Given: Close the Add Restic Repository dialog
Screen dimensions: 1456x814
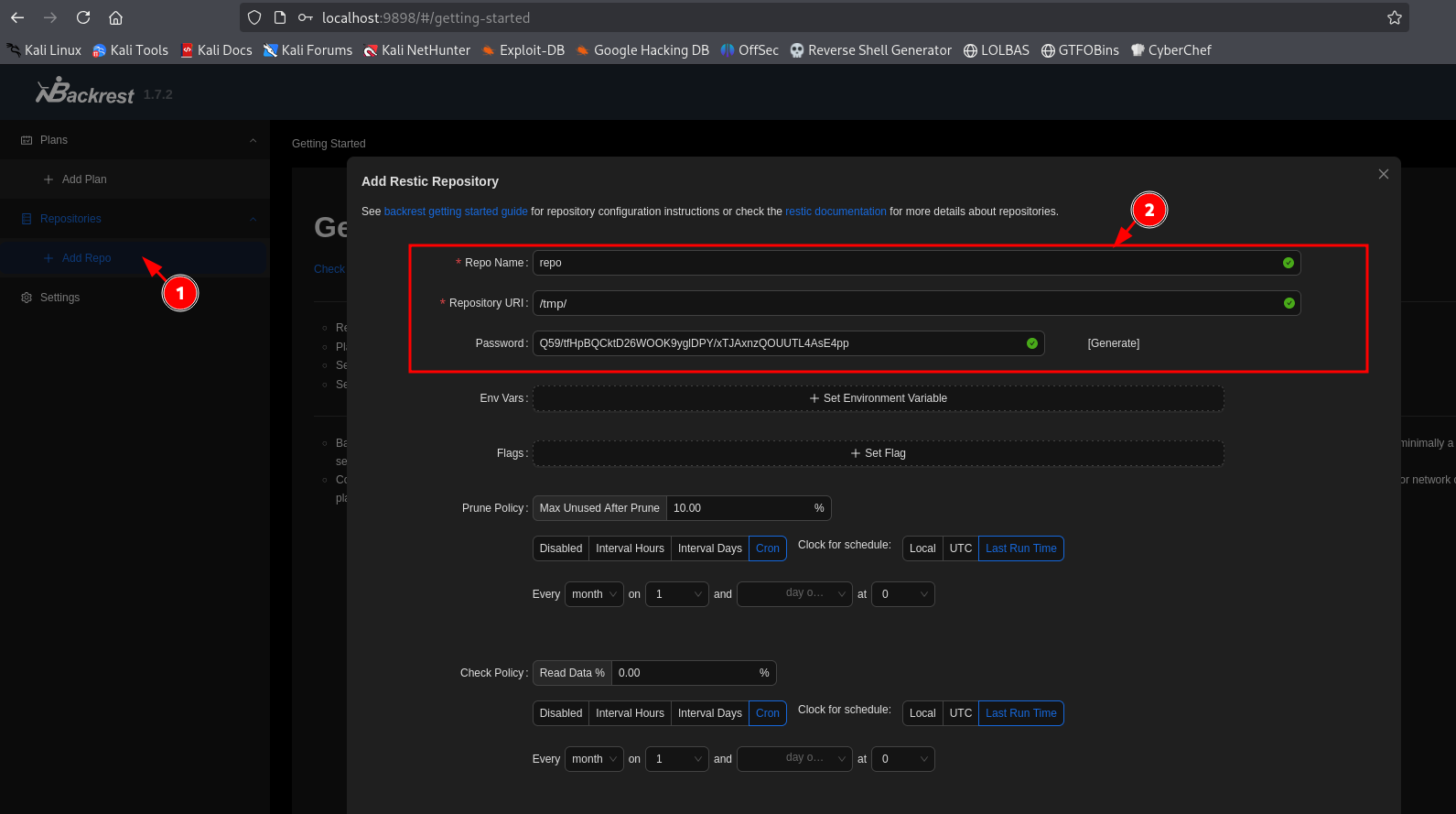Looking at the screenshot, I should pos(1383,174).
